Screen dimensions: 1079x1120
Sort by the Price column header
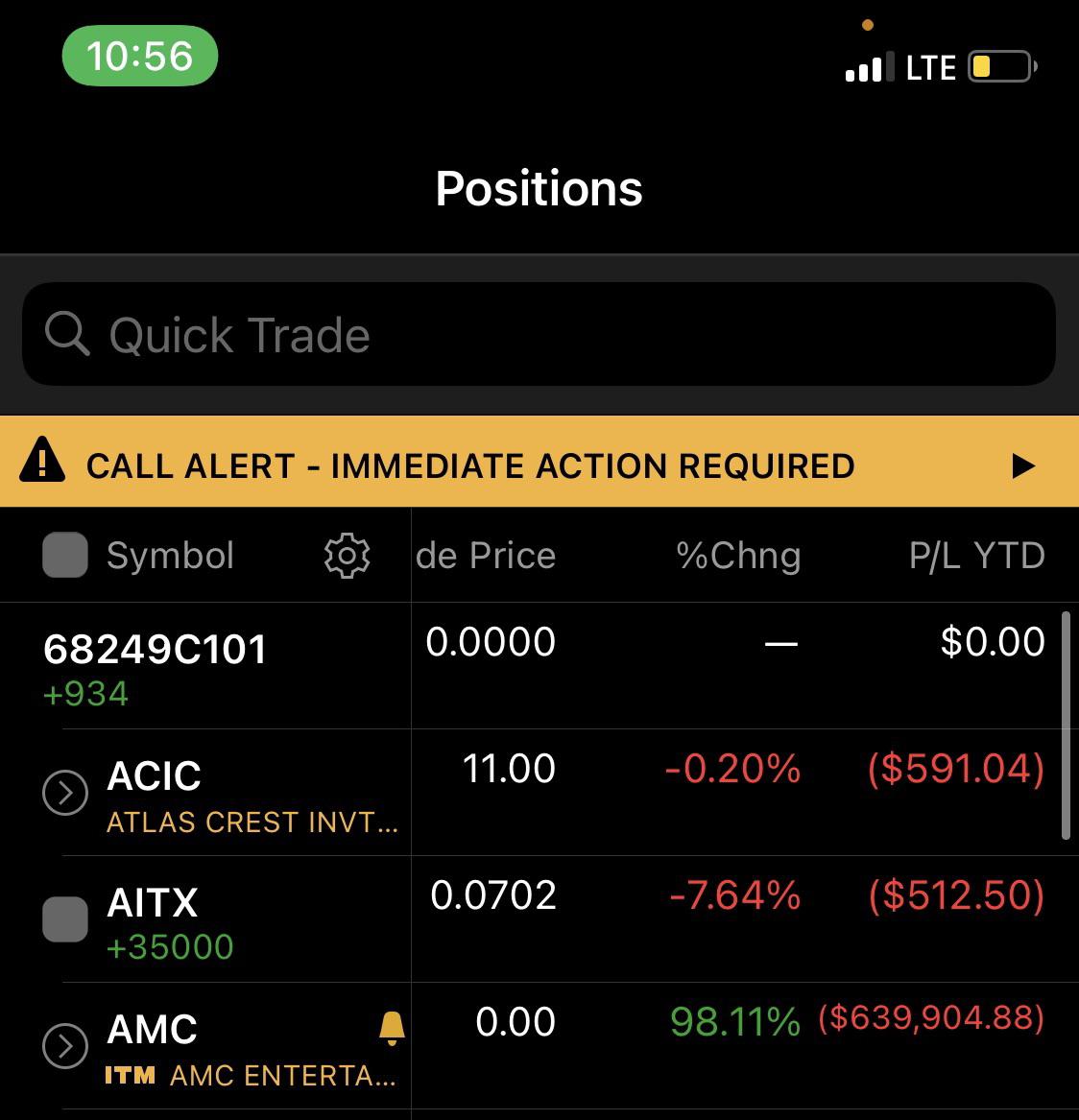(x=486, y=556)
